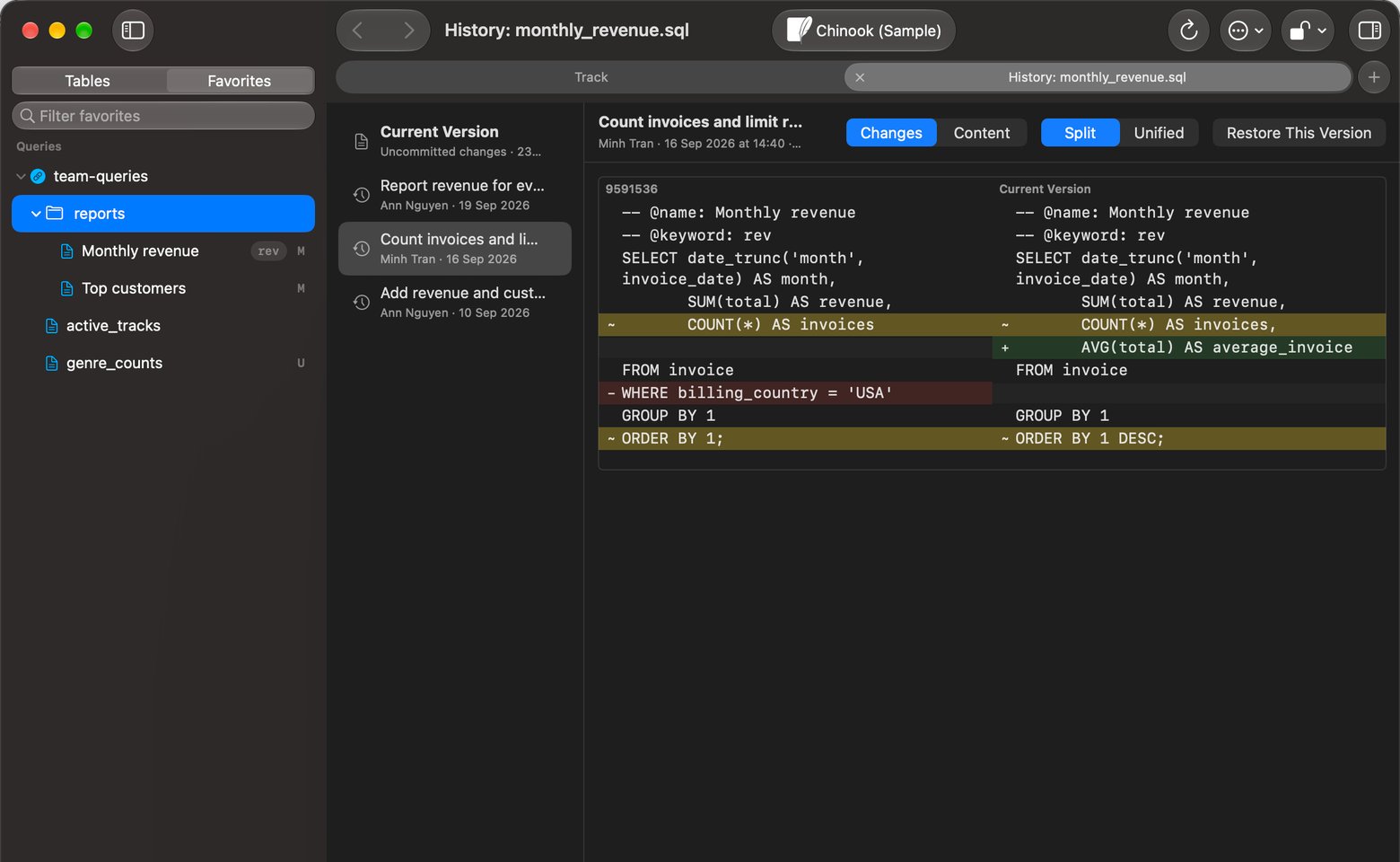Click the ORDER BY 1 DESC; line
This screenshot has width=1400, height=862.
point(1189,439)
